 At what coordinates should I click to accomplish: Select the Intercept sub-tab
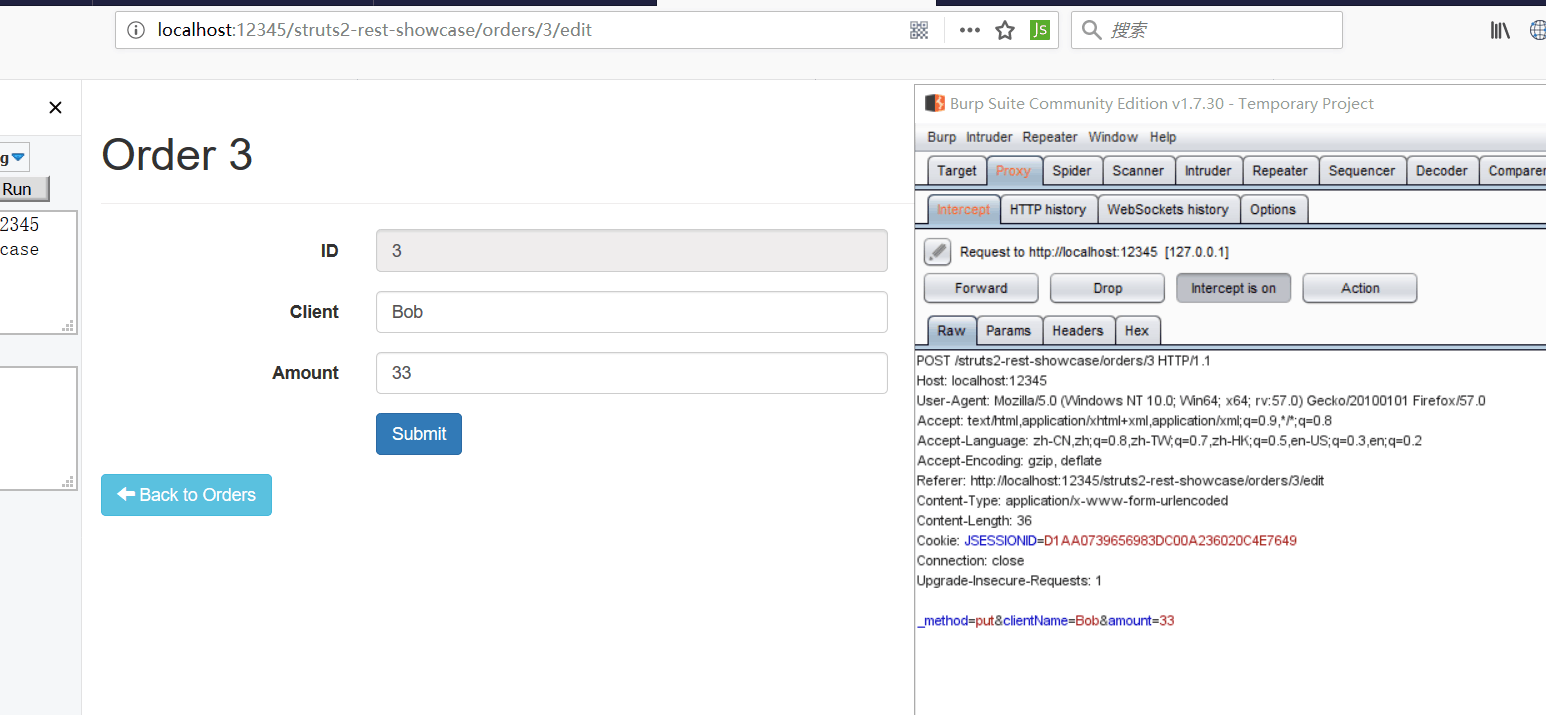coord(964,210)
